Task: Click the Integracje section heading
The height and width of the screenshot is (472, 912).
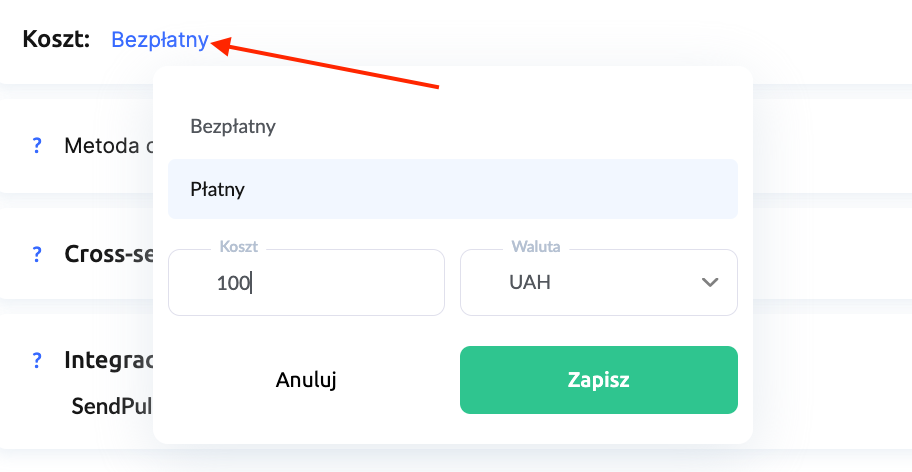Action: pos(108,360)
